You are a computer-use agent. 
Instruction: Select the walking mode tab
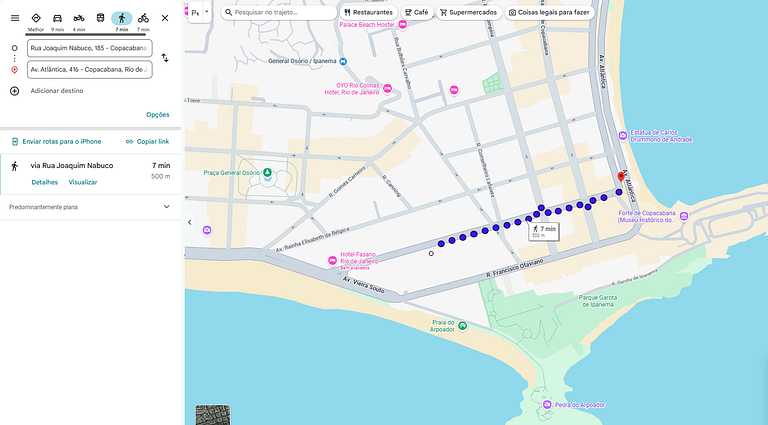122,21
